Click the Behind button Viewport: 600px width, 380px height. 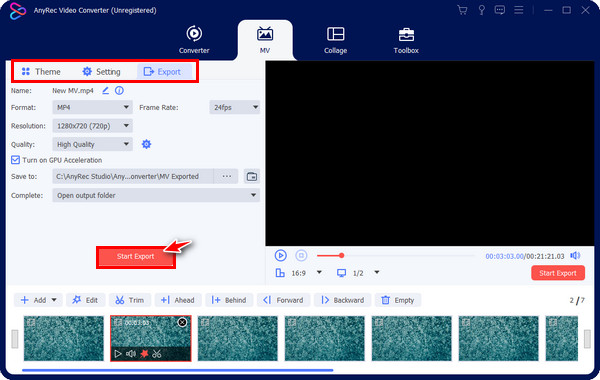click(229, 300)
